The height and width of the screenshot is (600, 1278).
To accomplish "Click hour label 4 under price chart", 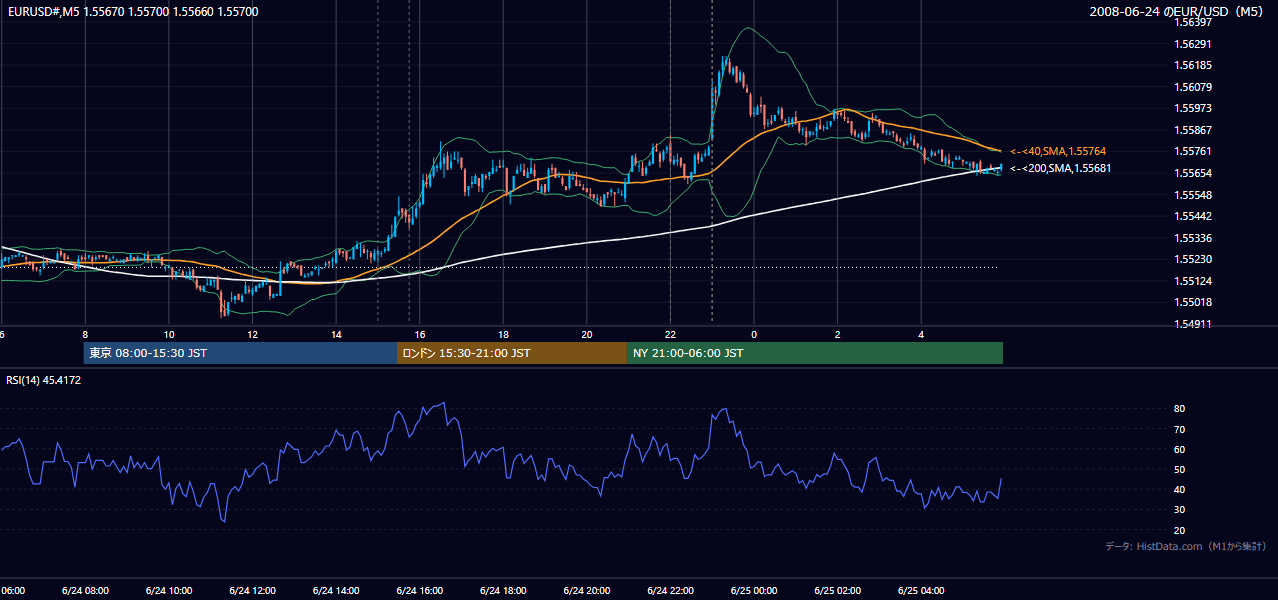I will pos(922,334).
